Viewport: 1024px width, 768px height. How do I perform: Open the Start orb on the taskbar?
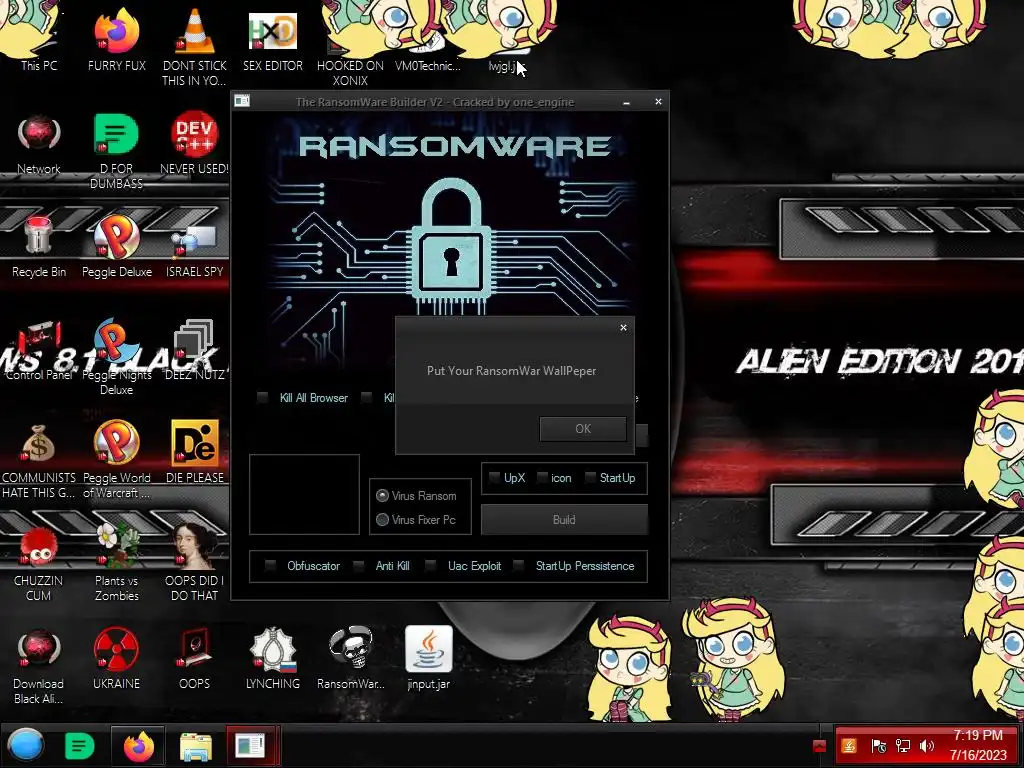click(26, 745)
